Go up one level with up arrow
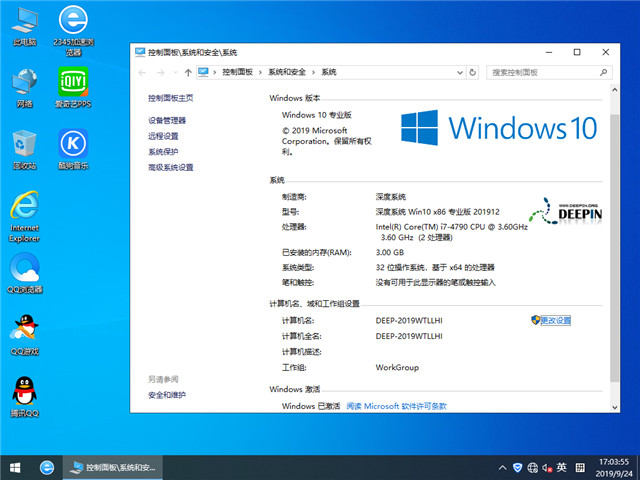This screenshot has width=640, height=480. 188,73
